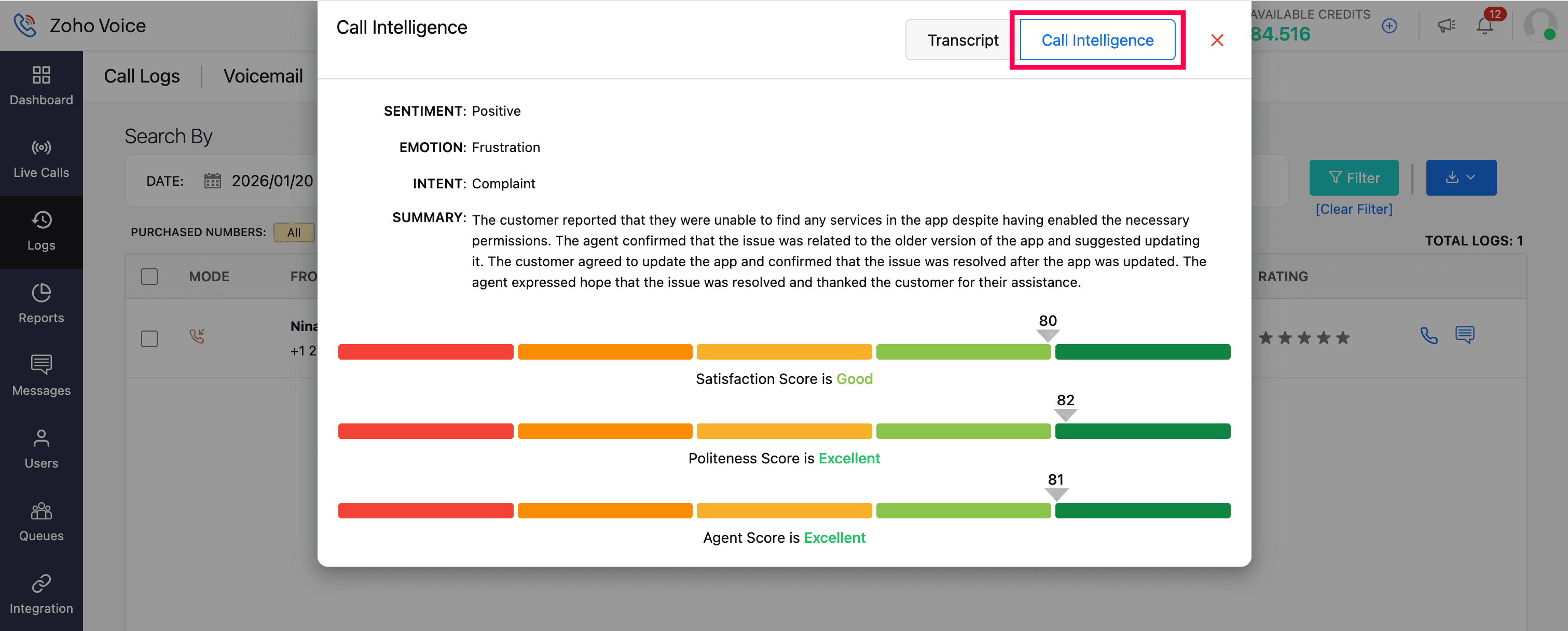Open the Dashboard sidebar icon

click(x=41, y=85)
